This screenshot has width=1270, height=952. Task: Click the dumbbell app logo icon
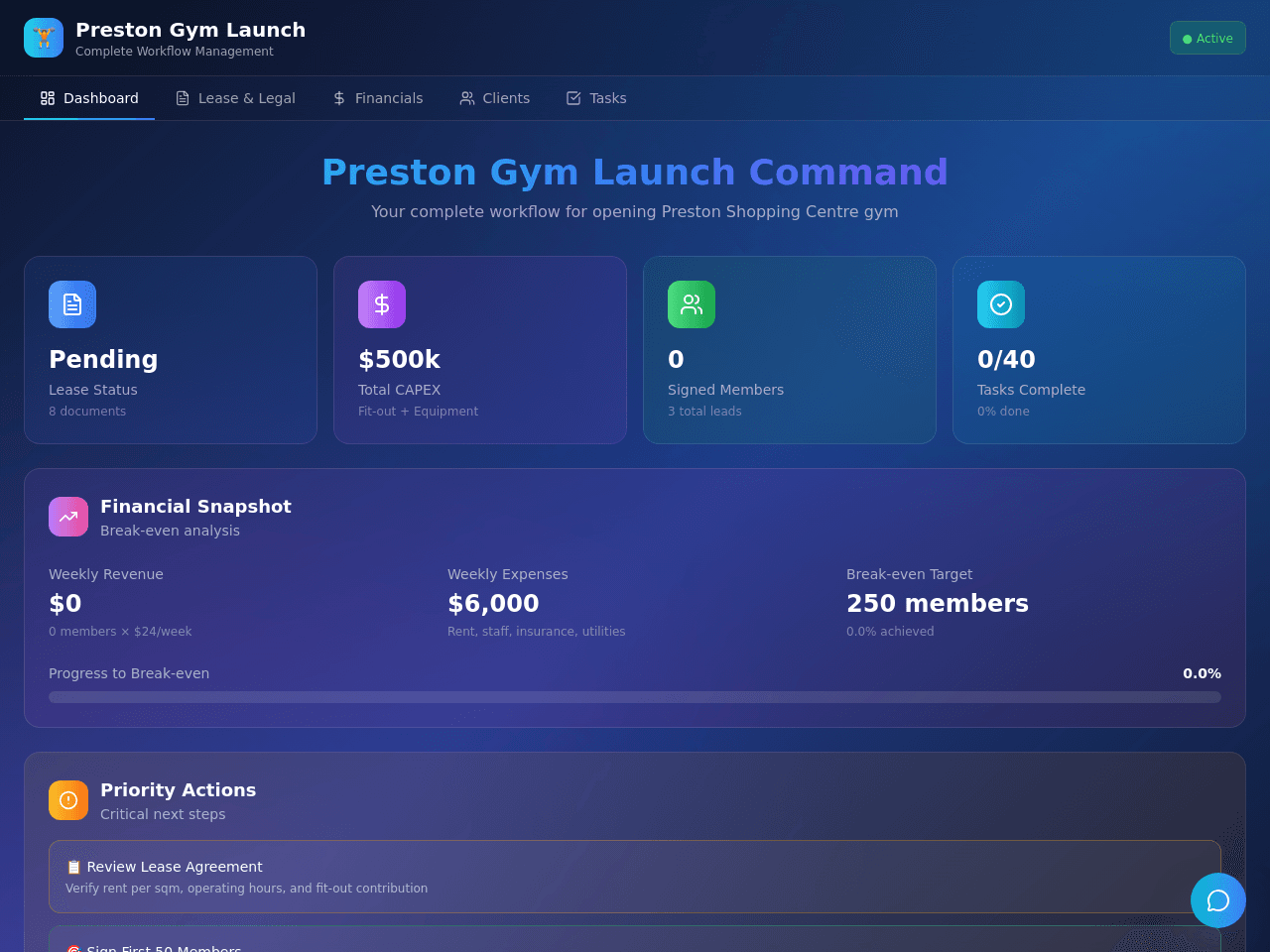click(44, 38)
